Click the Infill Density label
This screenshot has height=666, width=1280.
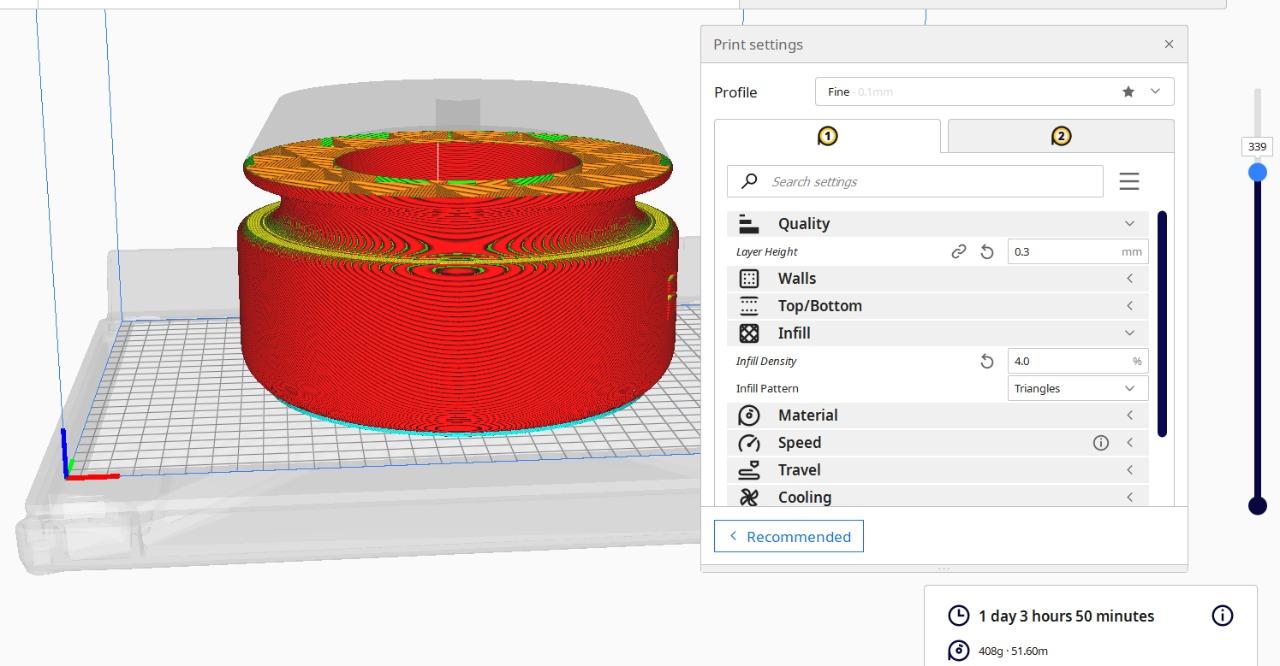[766, 361]
